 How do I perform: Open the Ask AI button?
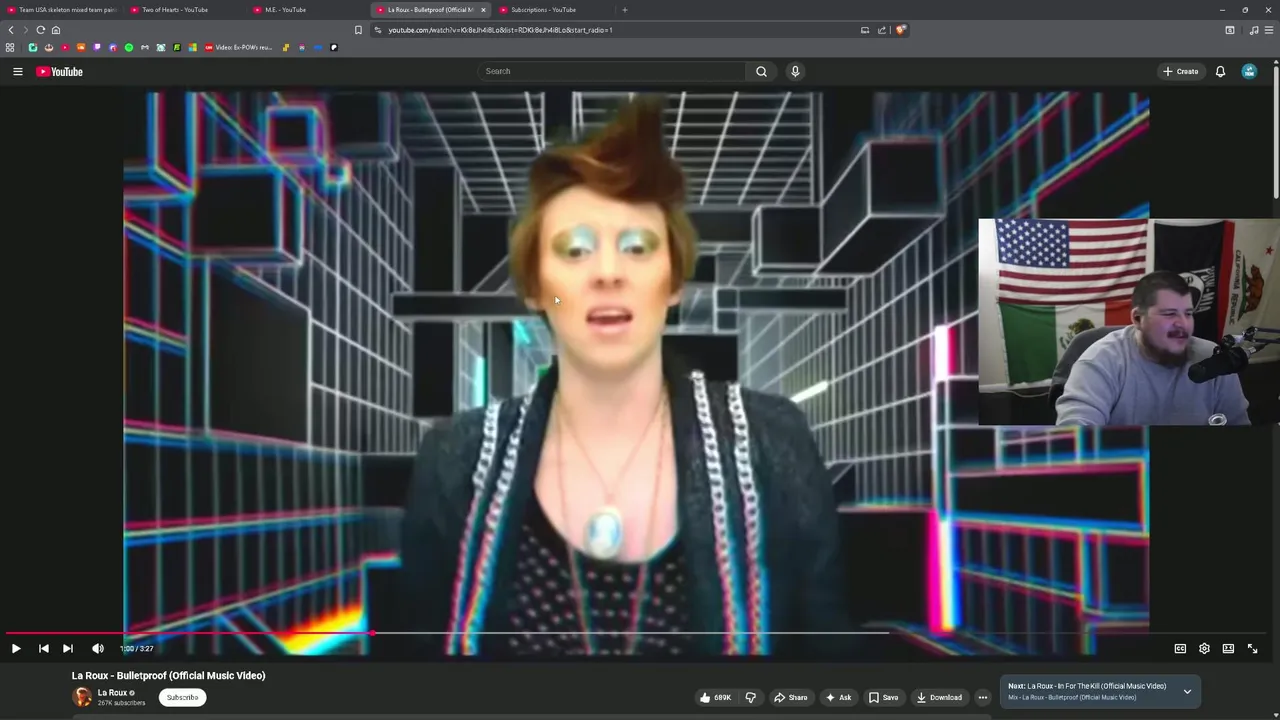838,697
